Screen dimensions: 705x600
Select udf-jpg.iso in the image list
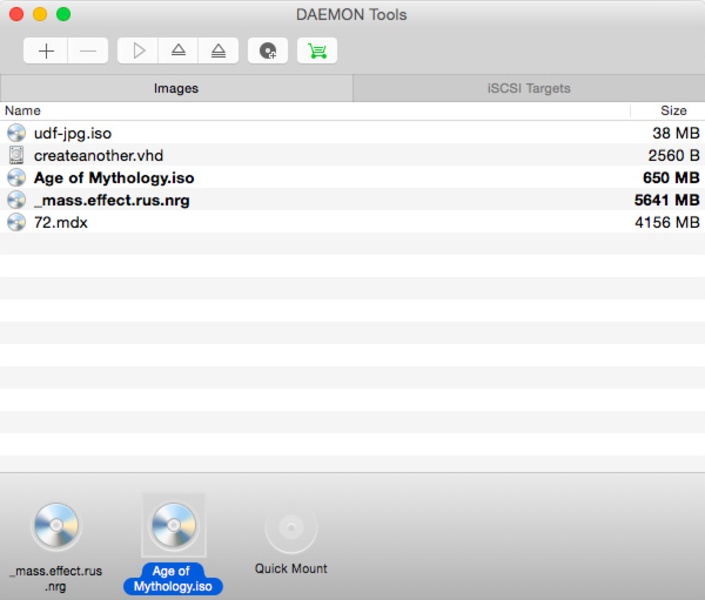73,133
